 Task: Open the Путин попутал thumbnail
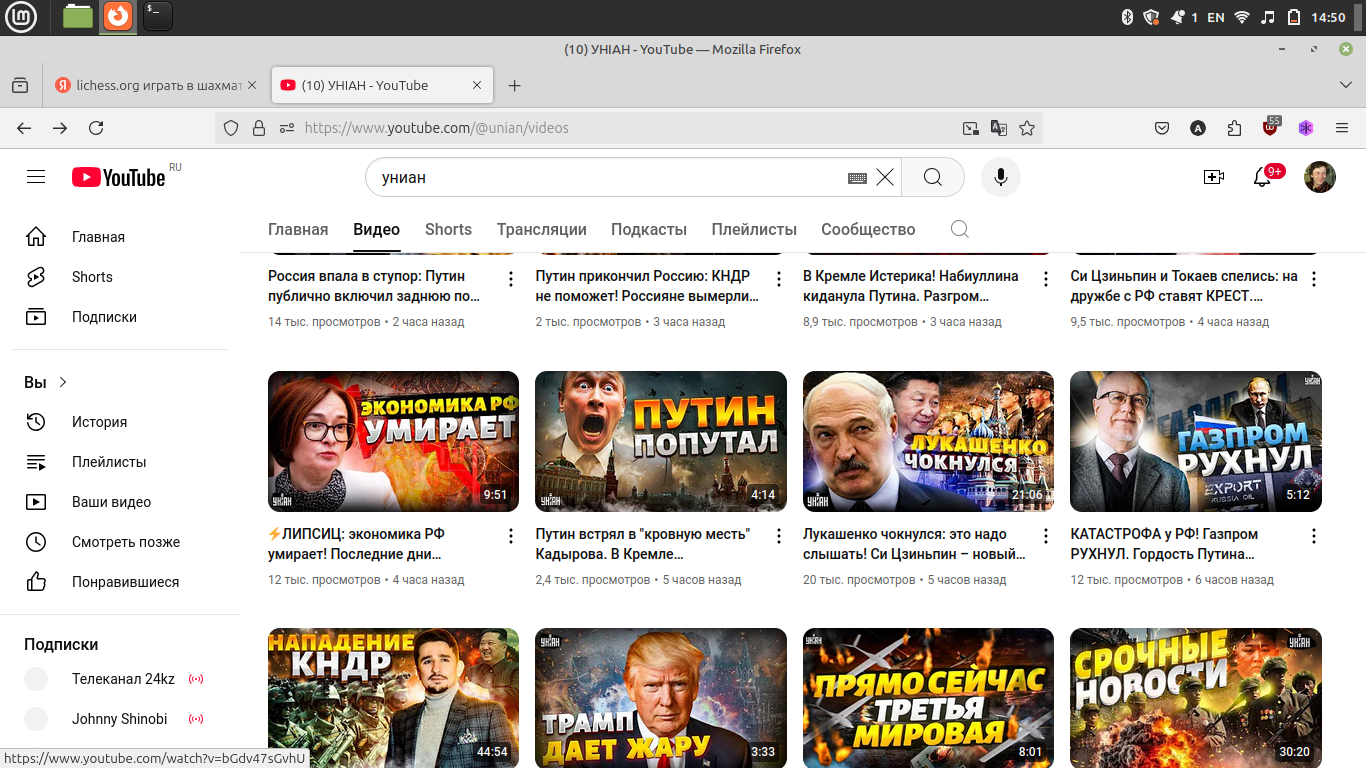click(661, 442)
